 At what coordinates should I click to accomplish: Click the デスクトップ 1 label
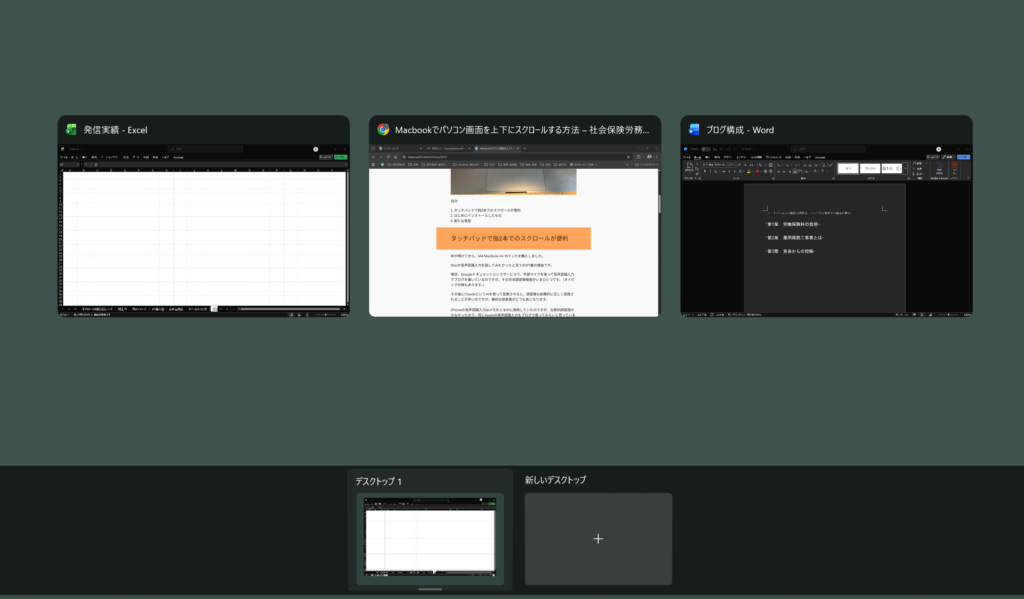[378, 481]
